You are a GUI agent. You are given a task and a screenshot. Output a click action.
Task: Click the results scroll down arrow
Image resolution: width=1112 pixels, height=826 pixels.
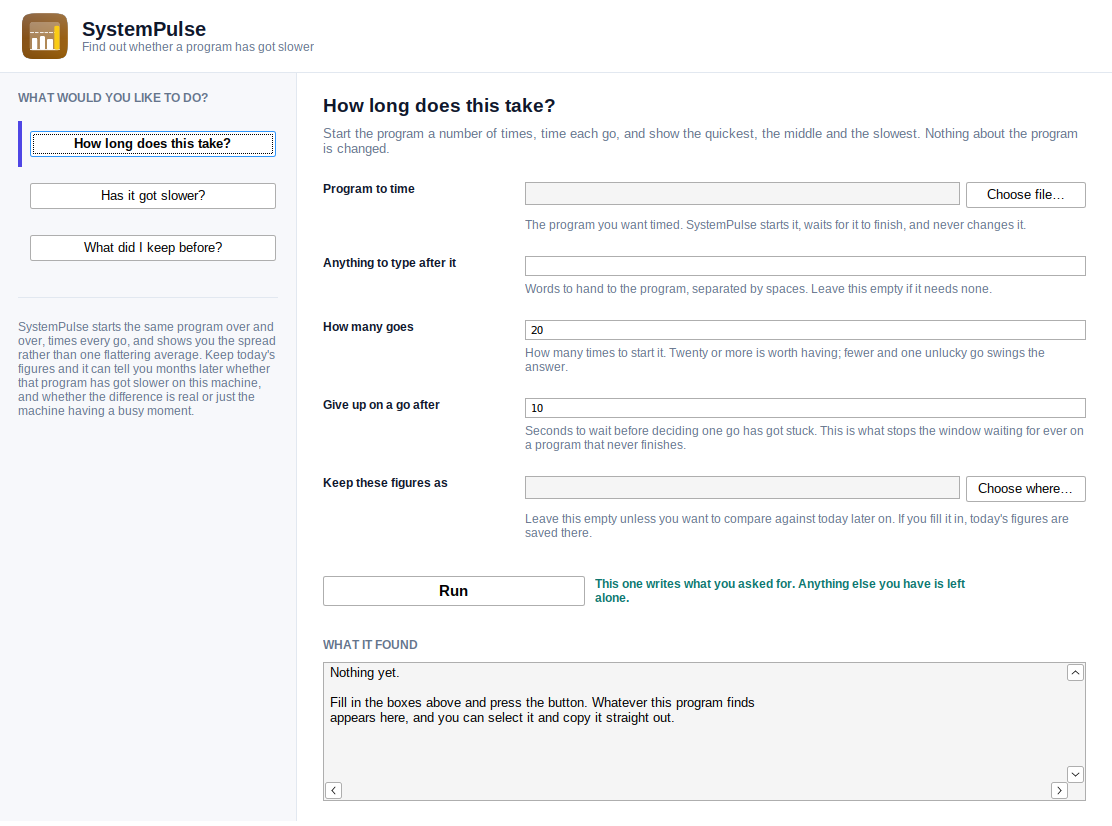click(1075, 774)
